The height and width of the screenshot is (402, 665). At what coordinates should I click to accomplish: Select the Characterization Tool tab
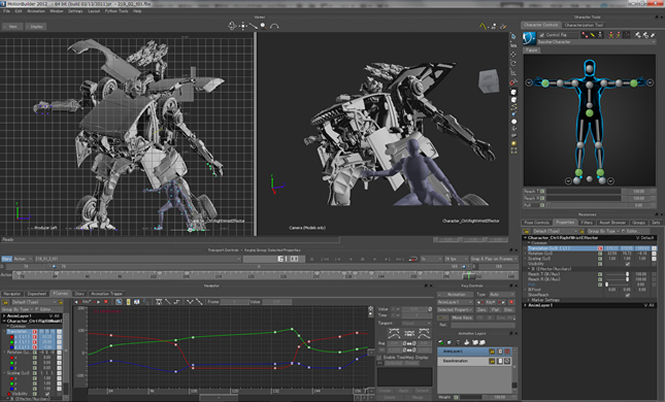(x=583, y=25)
